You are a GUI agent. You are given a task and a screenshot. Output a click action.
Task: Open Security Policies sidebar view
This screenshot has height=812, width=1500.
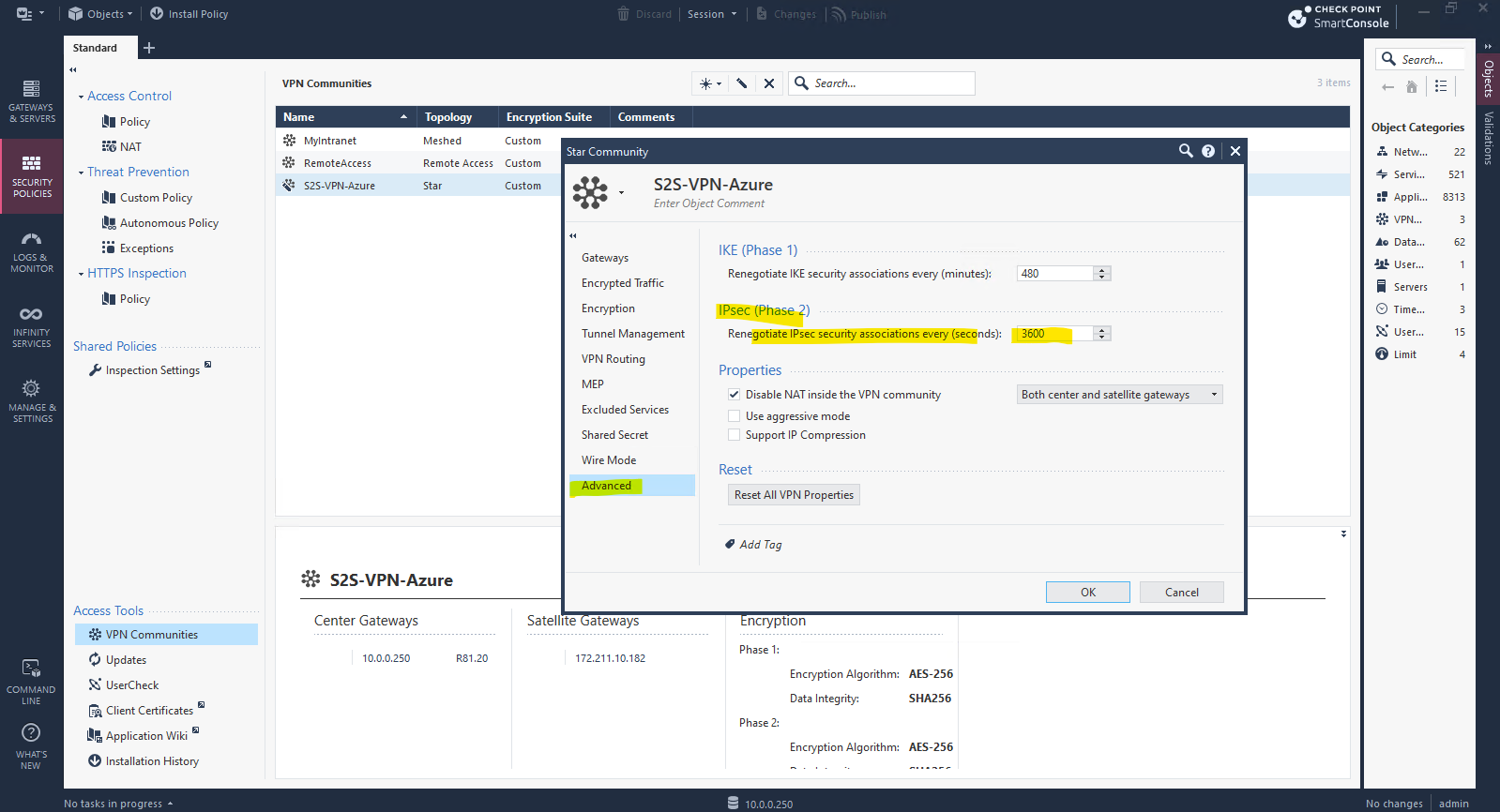(x=31, y=176)
